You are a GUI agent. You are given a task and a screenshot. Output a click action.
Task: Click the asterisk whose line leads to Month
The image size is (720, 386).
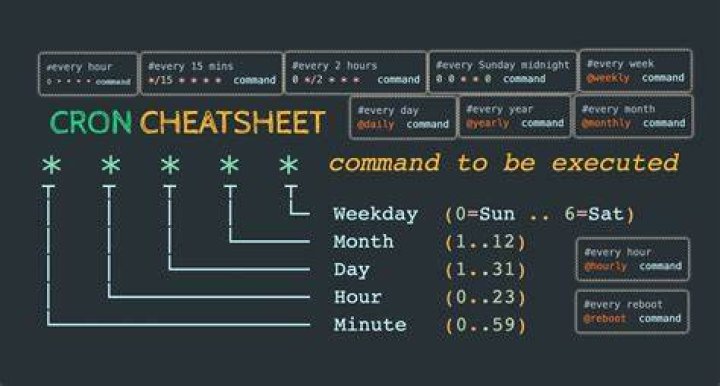pos(229,165)
